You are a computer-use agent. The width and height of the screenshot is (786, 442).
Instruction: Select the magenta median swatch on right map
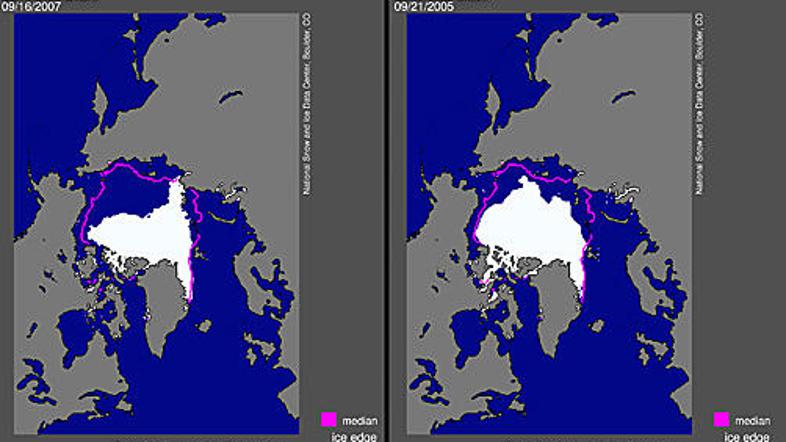[721, 418]
